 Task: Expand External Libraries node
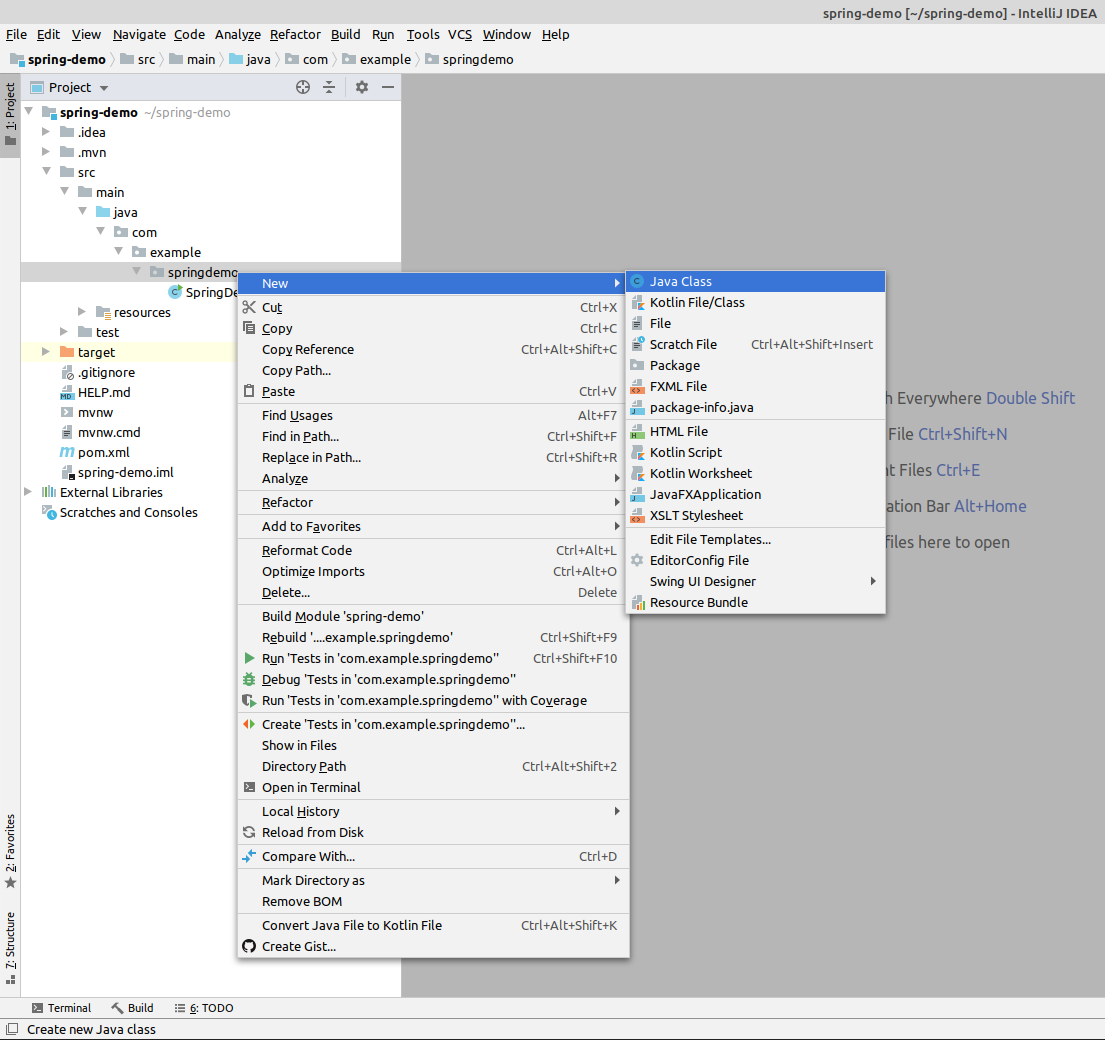coord(28,492)
